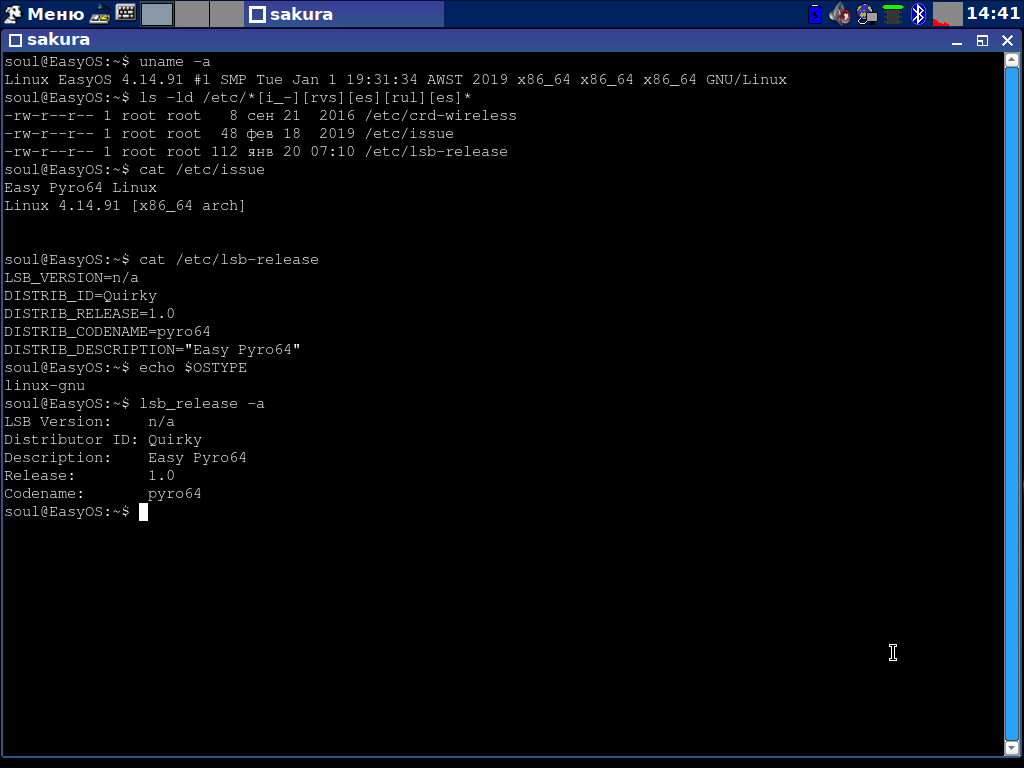Close the sakura terminal window
Viewport: 1024px width, 768px height.
tap(1008, 40)
